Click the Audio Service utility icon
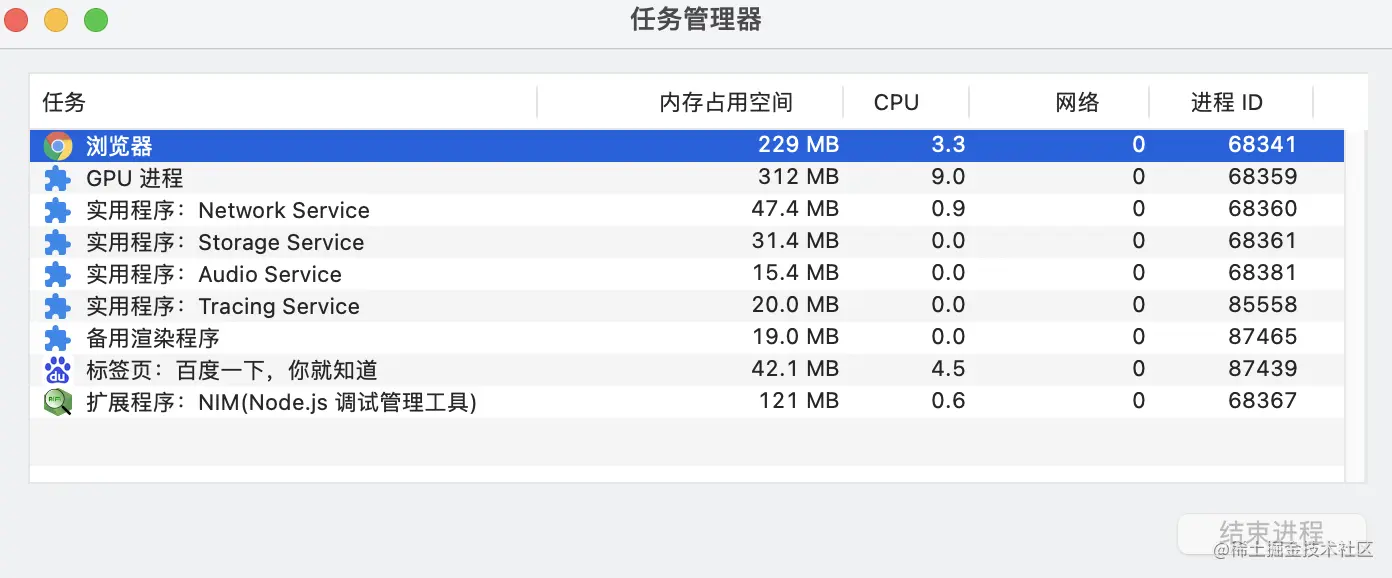The image size is (1392, 578). point(57,273)
